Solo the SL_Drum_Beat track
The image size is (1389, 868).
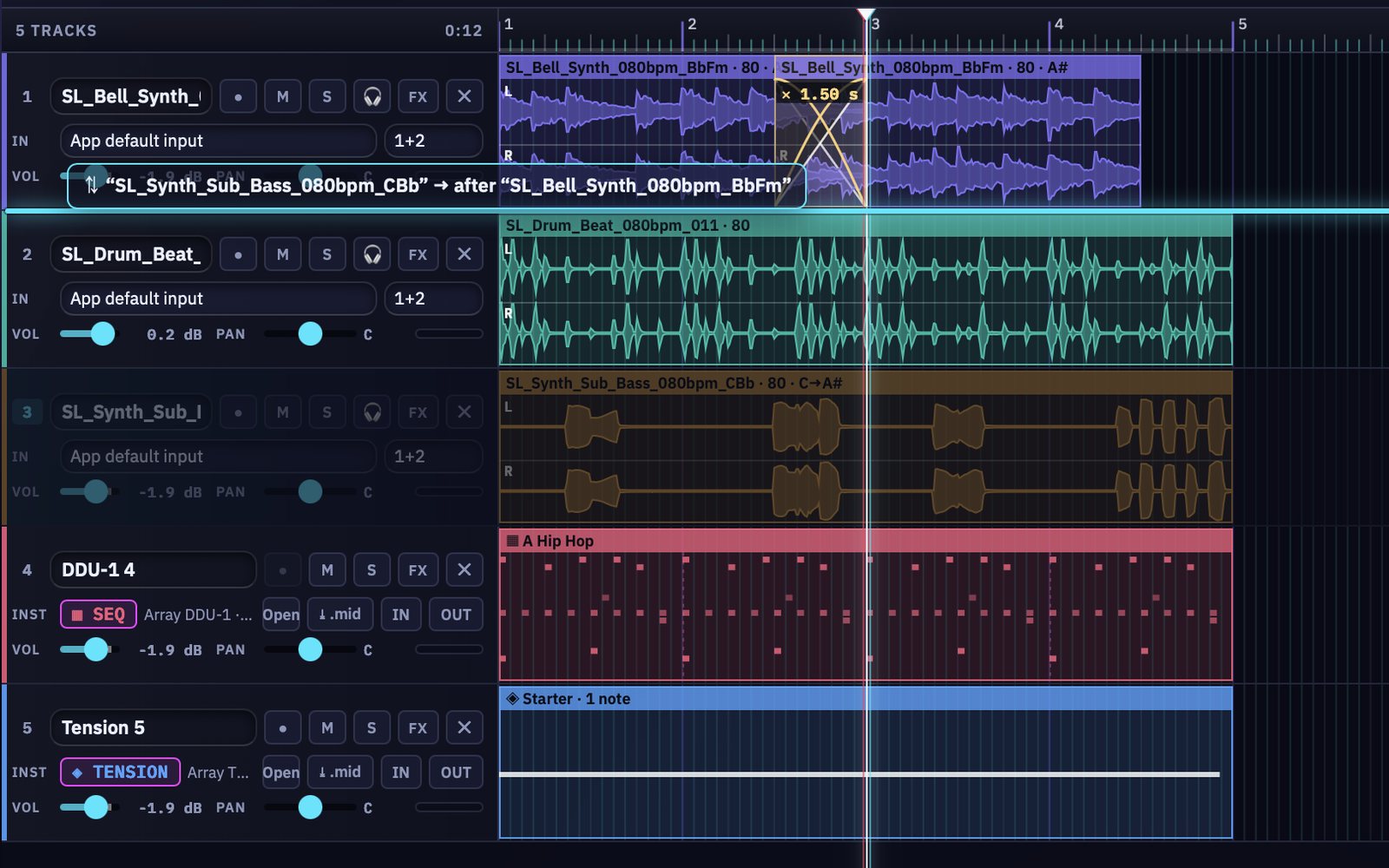coord(326,254)
